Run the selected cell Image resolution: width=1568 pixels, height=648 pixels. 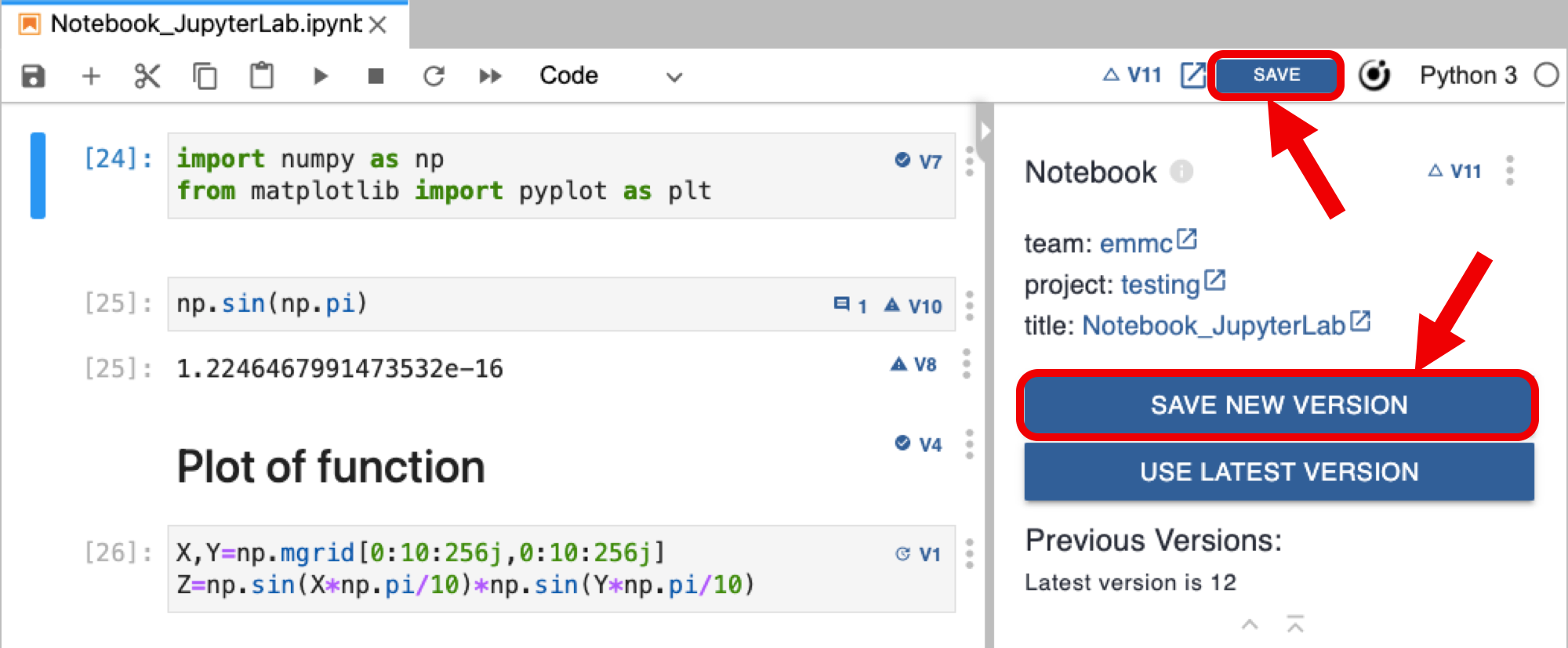tap(320, 76)
